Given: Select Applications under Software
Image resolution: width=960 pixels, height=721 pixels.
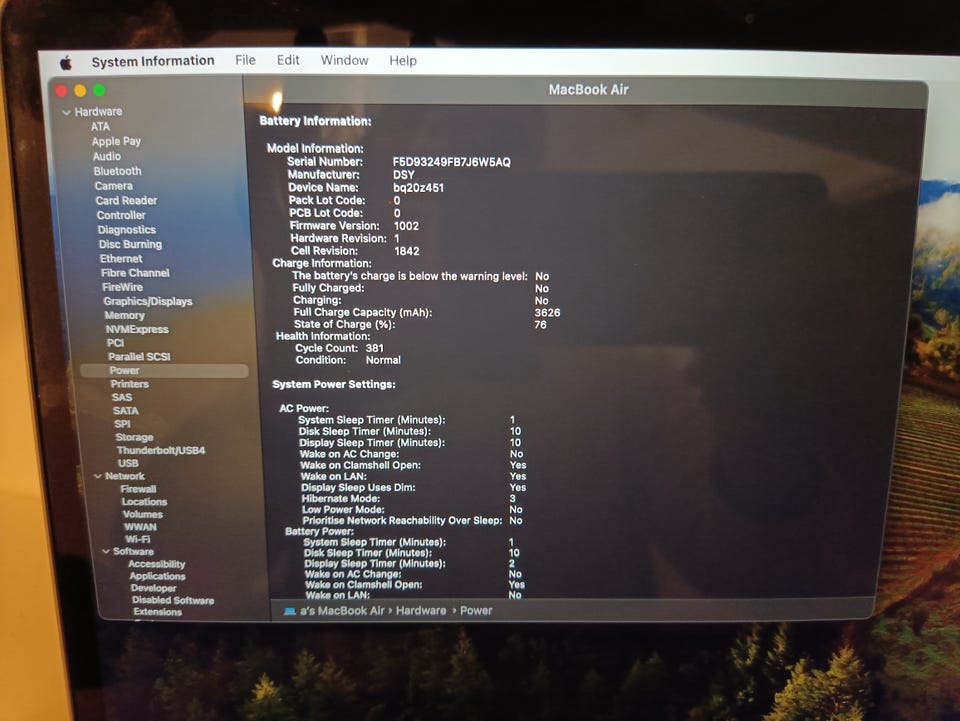Looking at the screenshot, I should point(157,577).
